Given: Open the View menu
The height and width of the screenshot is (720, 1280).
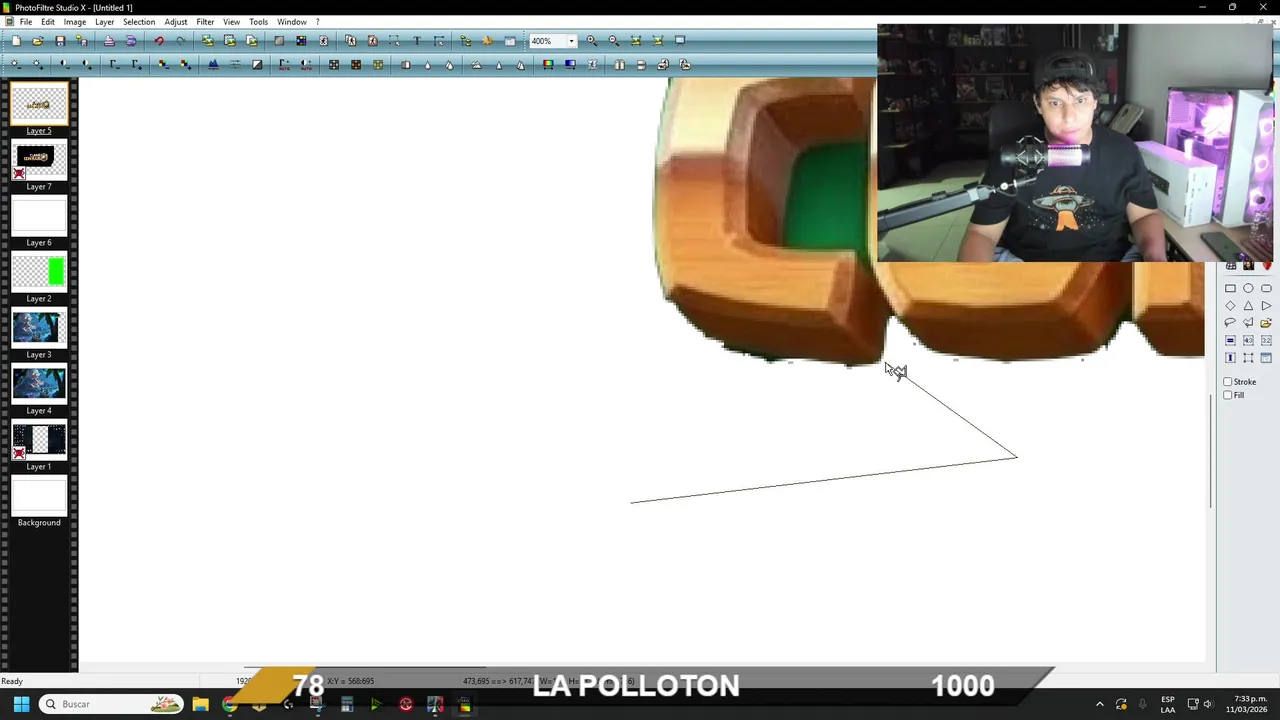Looking at the screenshot, I should 231,22.
